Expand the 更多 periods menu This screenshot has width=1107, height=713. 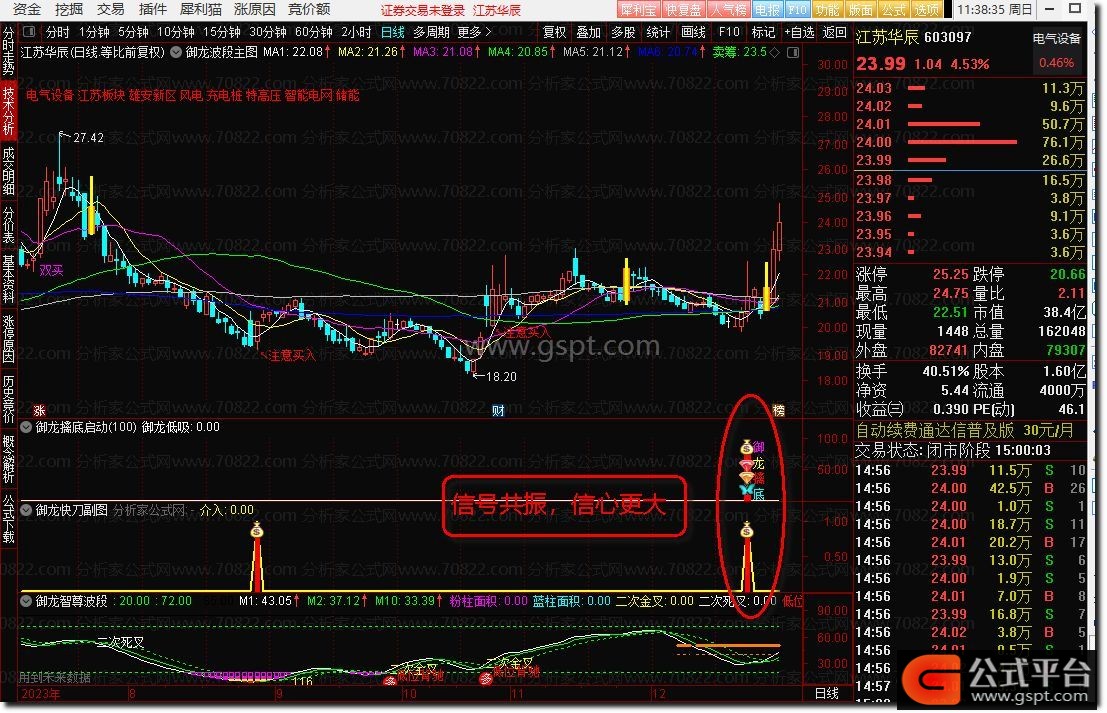474,32
